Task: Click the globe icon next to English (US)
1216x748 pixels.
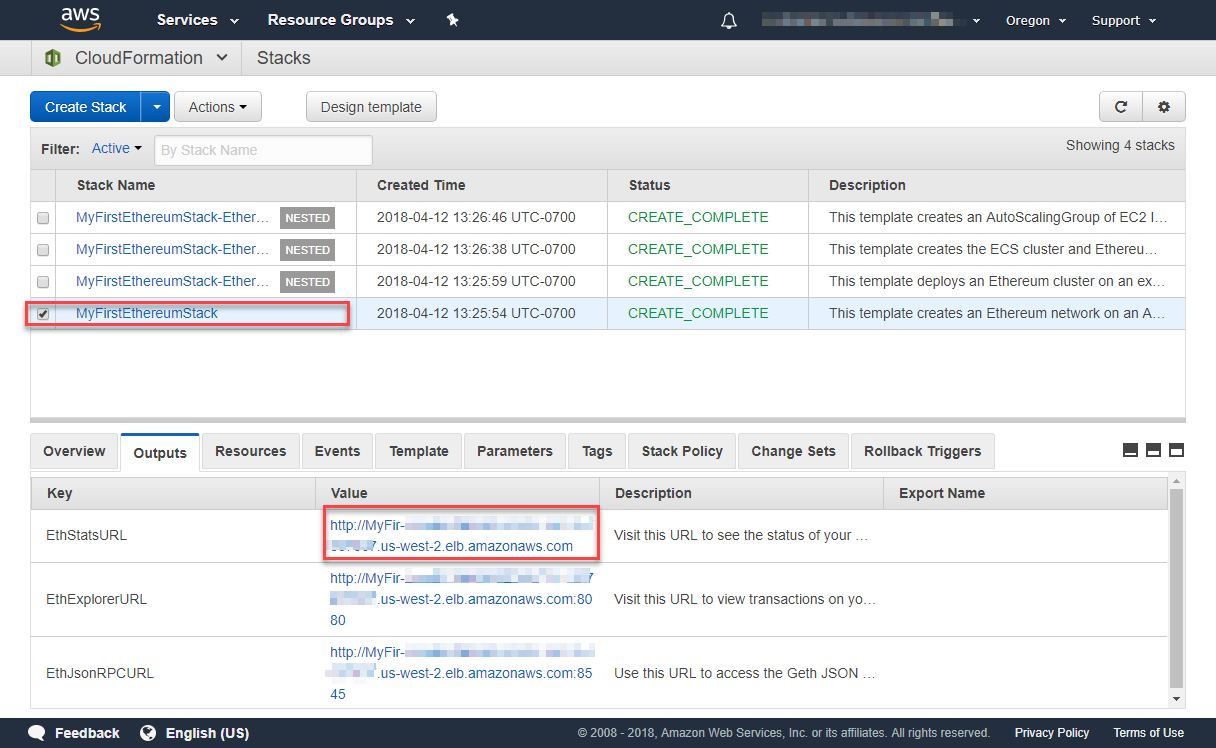Action: 147,732
